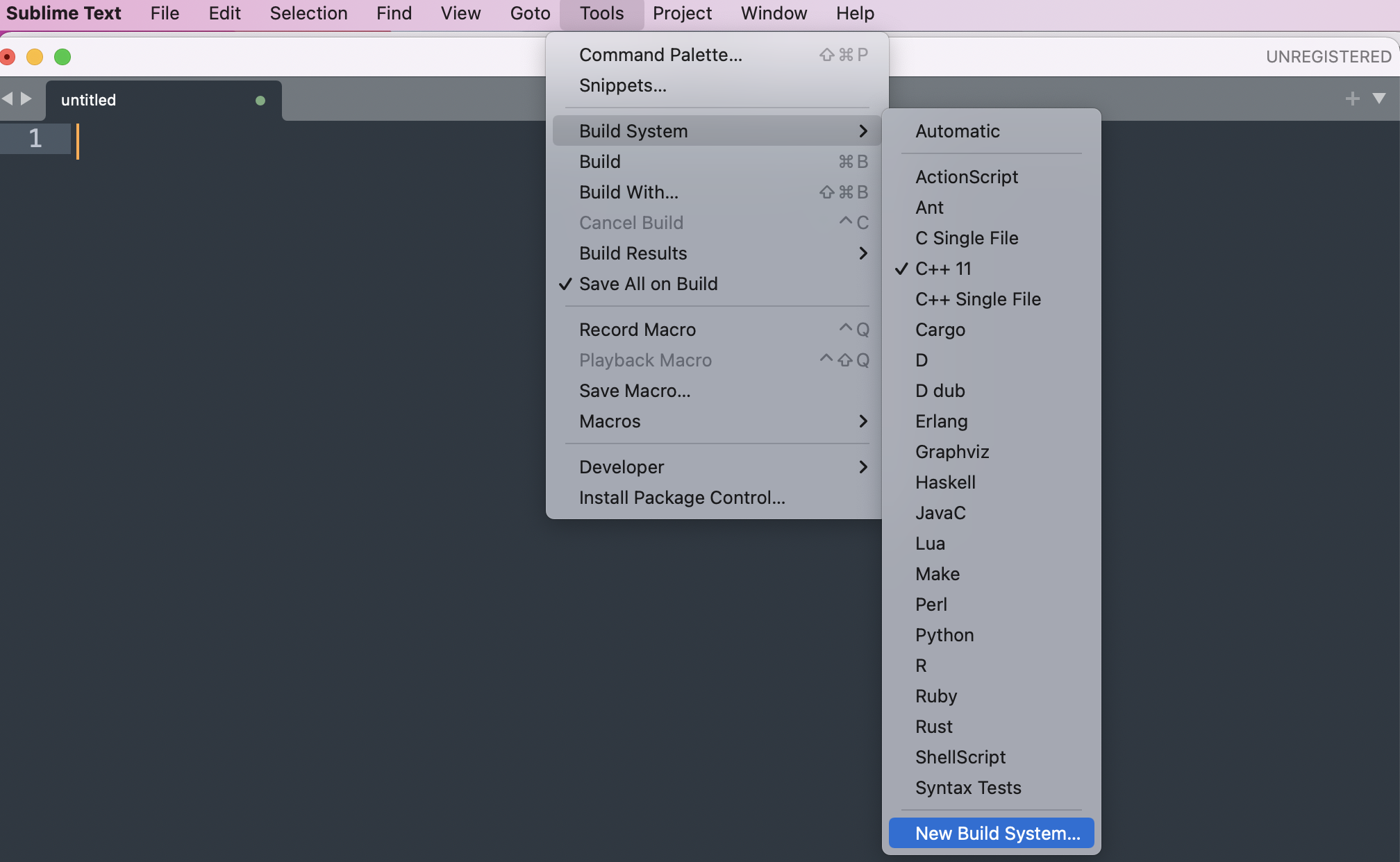This screenshot has height=862, width=1400.
Task: Open the tab list dropdown triangle
Action: coord(1379,99)
